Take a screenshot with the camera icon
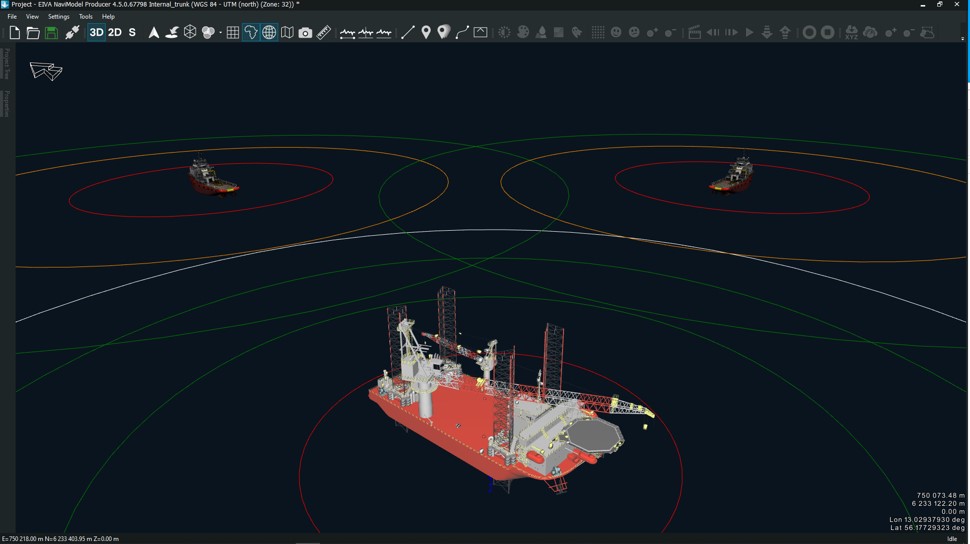This screenshot has height=544, width=970. pyautogui.click(x=305, y=33)
